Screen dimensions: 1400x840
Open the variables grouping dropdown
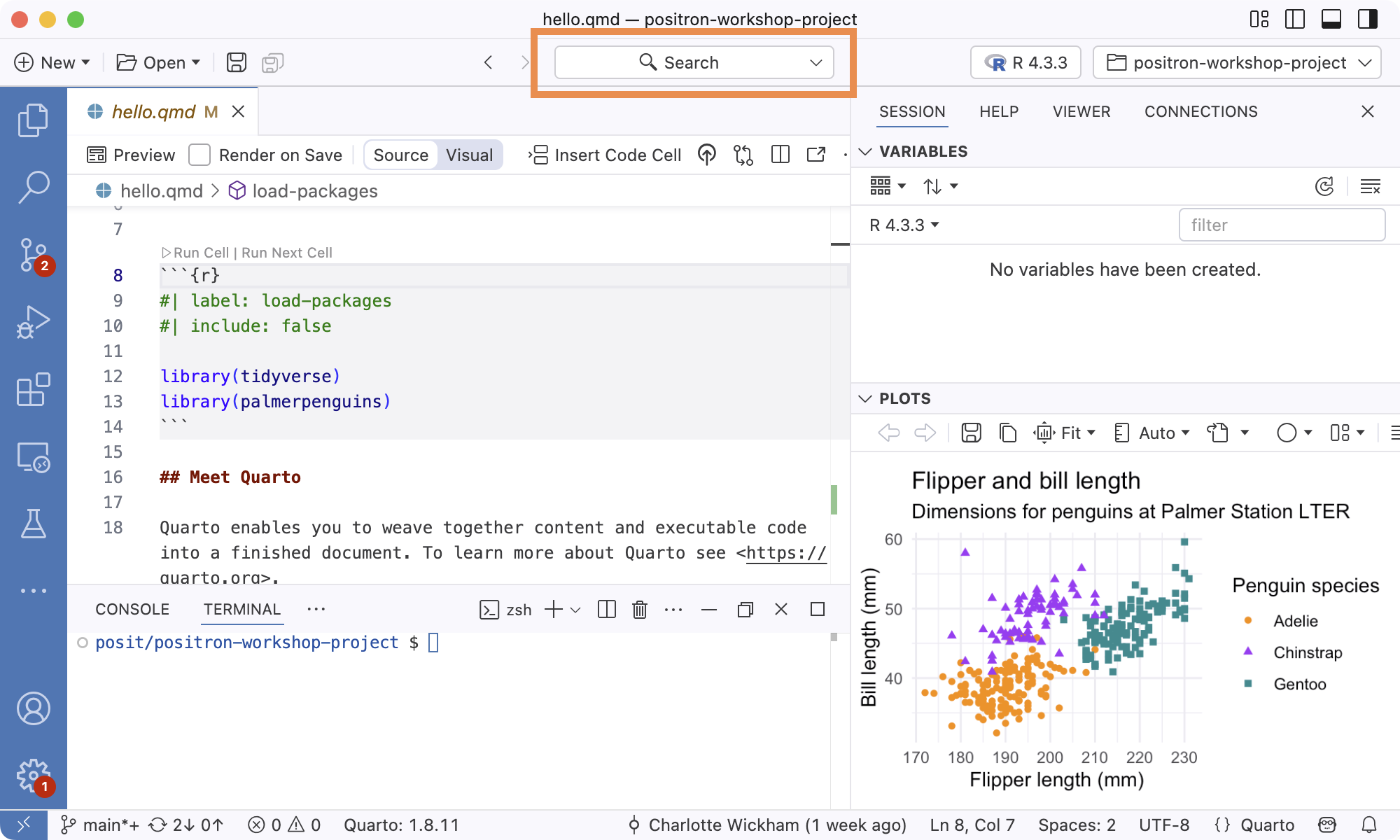point(888,186)
